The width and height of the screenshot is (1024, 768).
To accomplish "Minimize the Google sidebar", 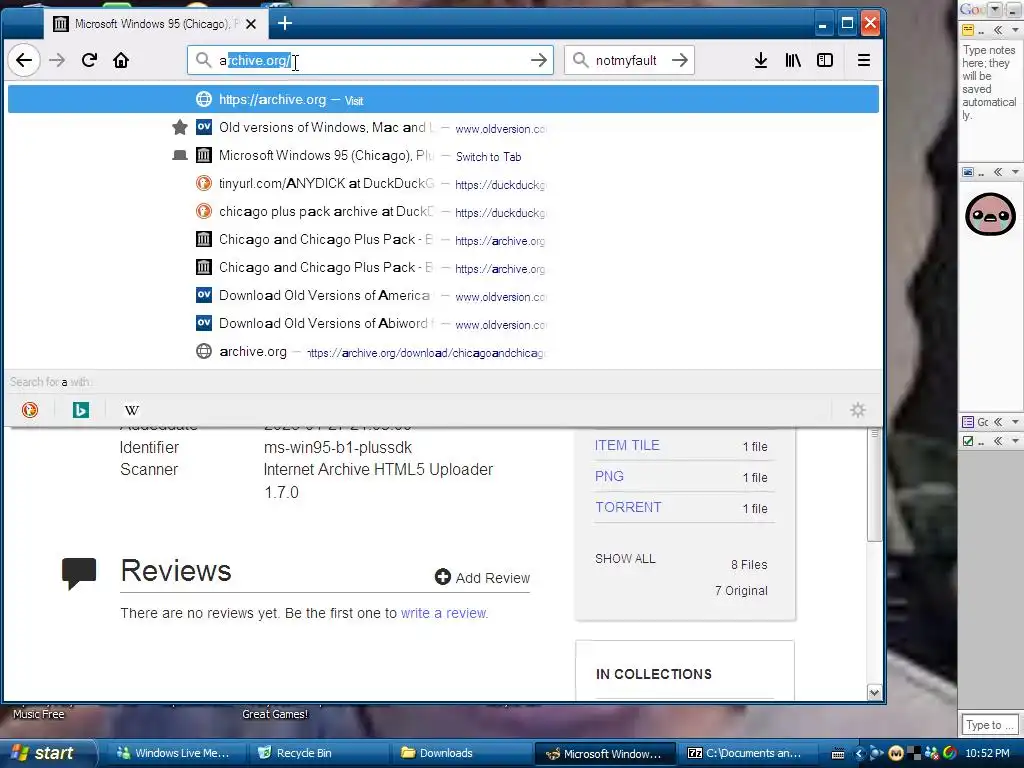I will [x=1013, y=9].
